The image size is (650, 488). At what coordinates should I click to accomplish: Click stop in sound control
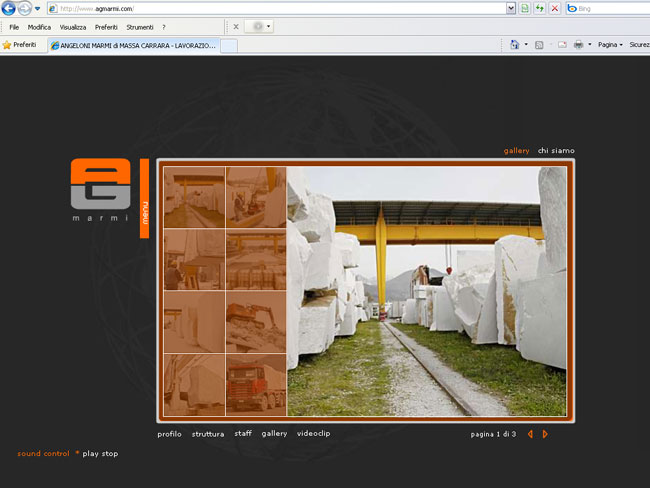(110, 454)
